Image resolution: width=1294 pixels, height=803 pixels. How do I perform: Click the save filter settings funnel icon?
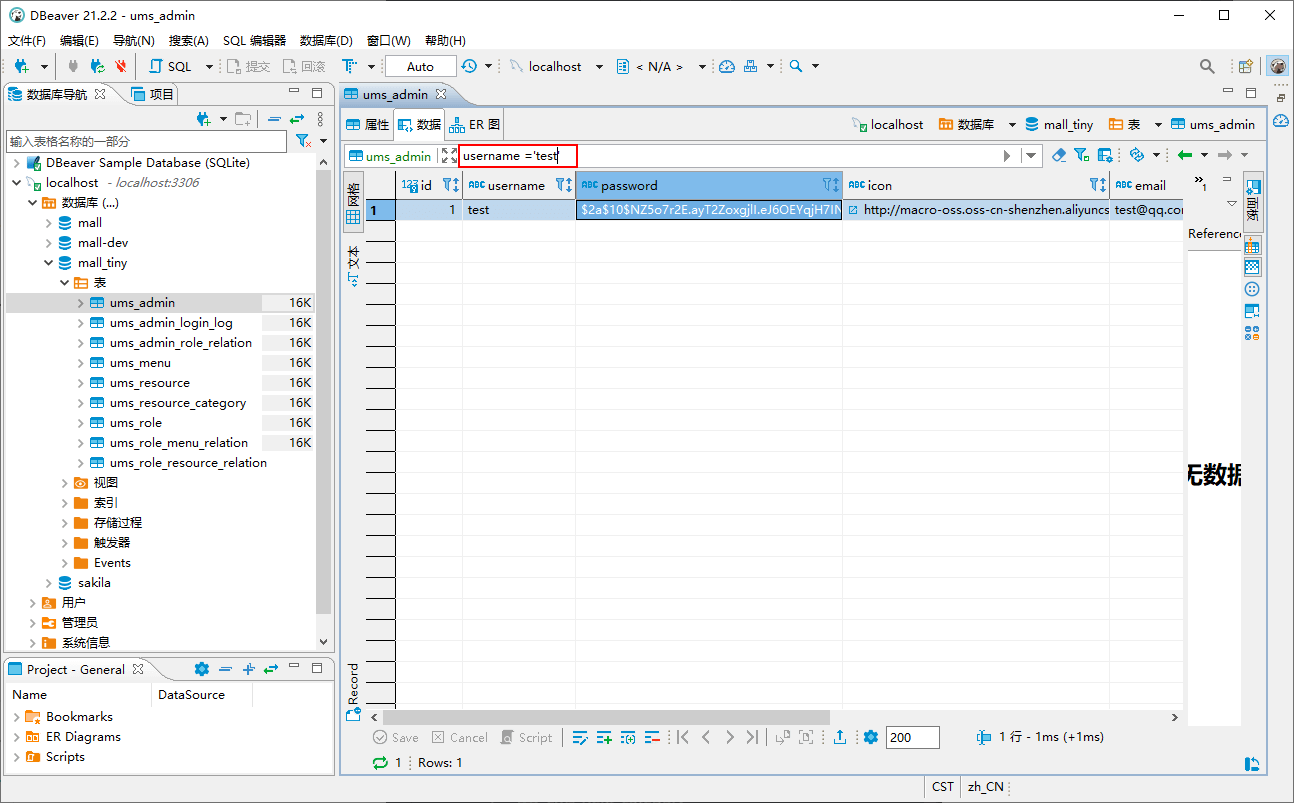[1082, 155]
